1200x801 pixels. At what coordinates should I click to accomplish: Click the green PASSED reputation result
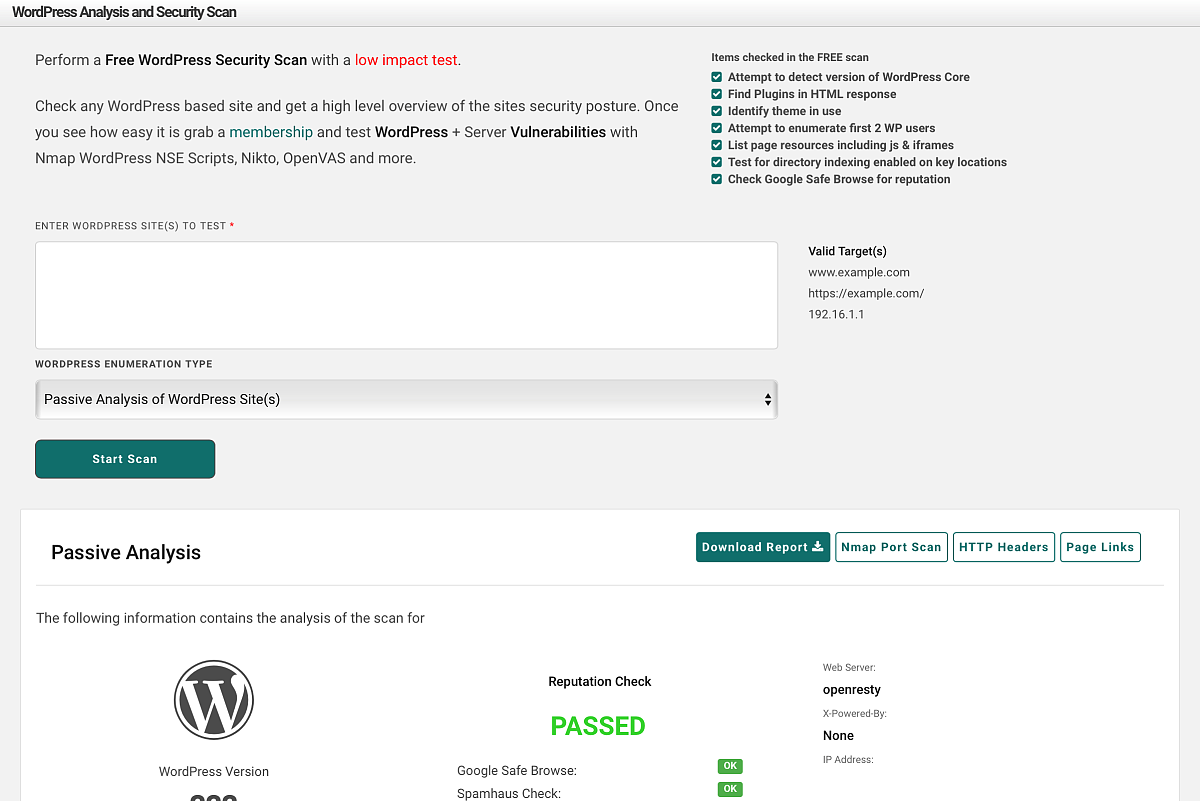click(598, 726)
